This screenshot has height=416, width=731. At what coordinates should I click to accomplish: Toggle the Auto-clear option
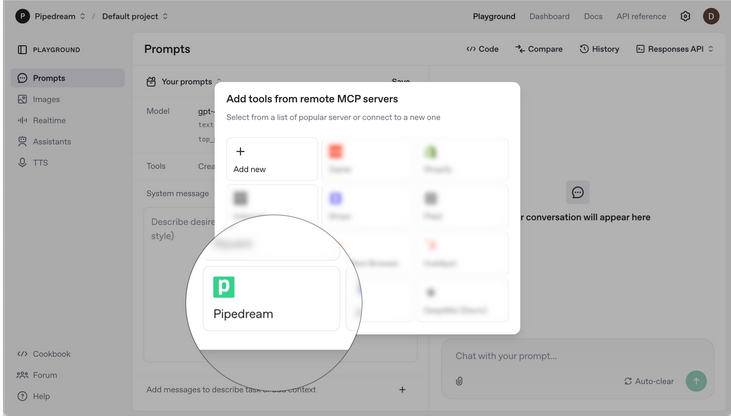pos(649,381)
